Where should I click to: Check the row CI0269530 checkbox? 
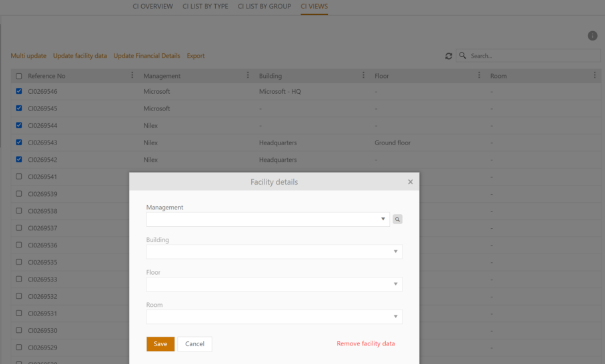pos(19,330)
